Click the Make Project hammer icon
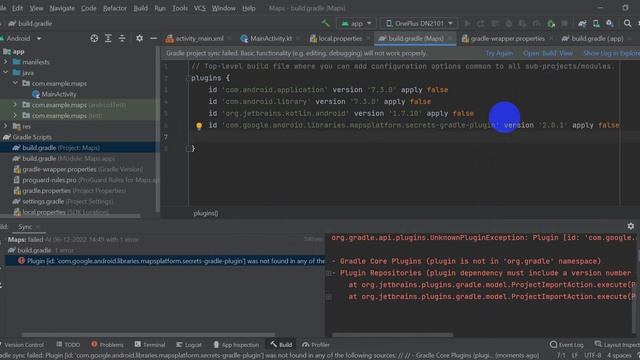The image size is (640, 360). (325, 23)
